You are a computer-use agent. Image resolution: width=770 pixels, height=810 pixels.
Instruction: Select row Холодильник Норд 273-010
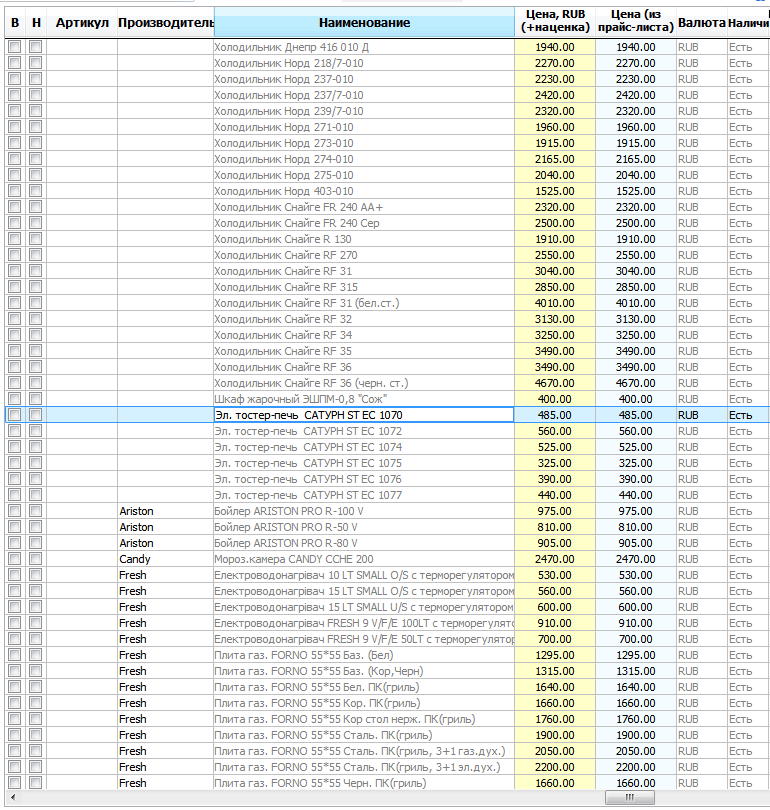click(x=387, y=143)
